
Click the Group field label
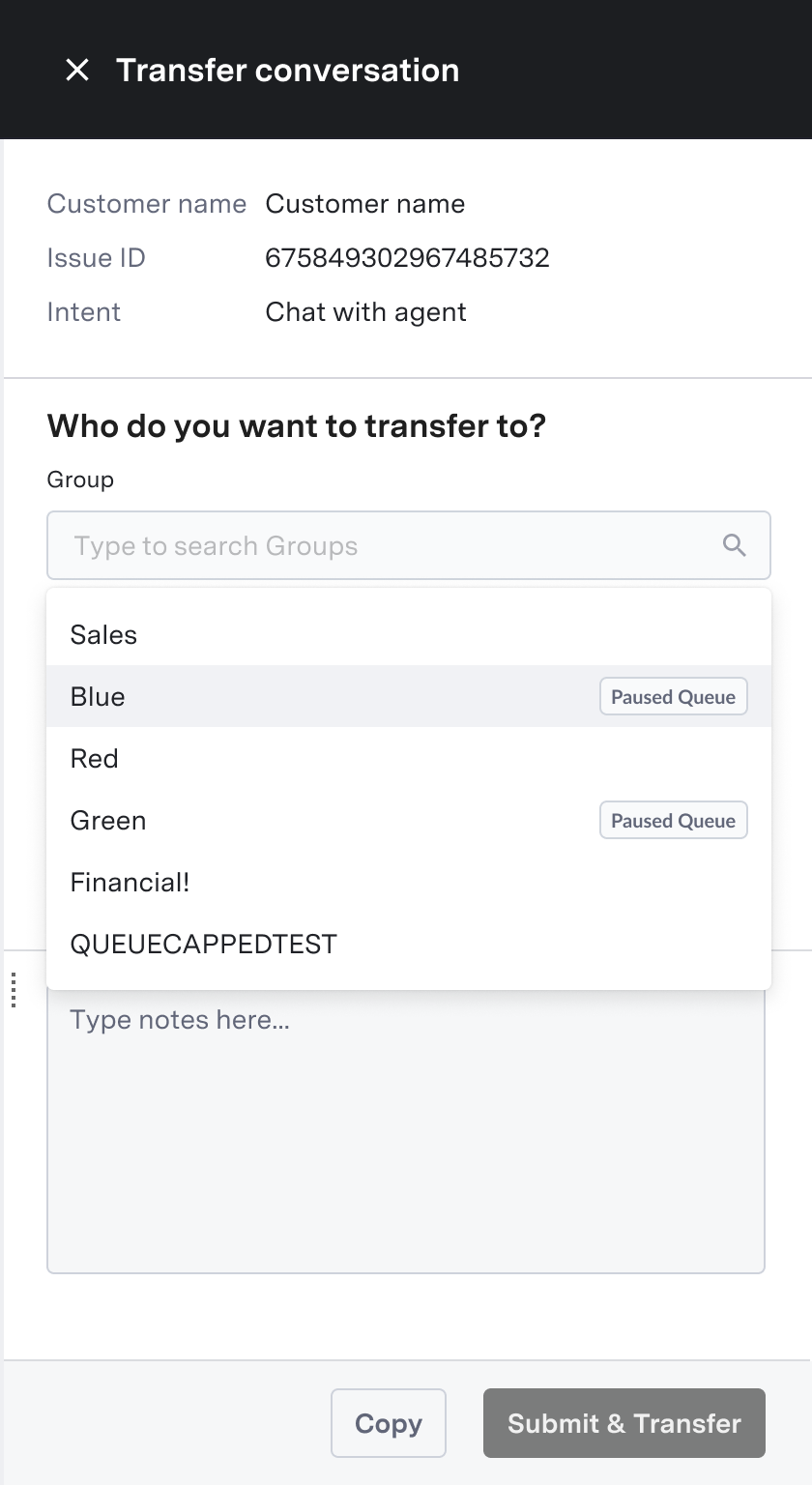80,480
